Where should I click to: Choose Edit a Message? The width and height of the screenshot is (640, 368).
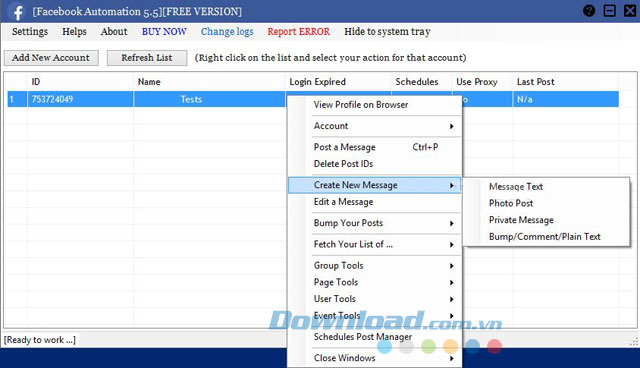[375, 202]
